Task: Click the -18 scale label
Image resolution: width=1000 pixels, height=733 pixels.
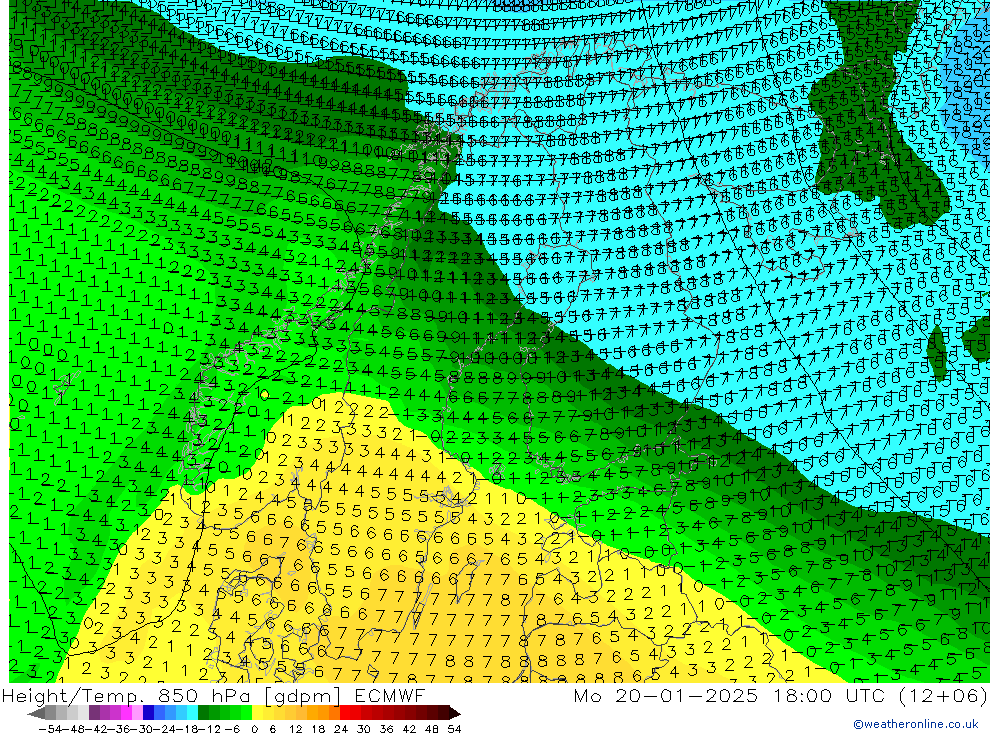Action: click(187, 729)
